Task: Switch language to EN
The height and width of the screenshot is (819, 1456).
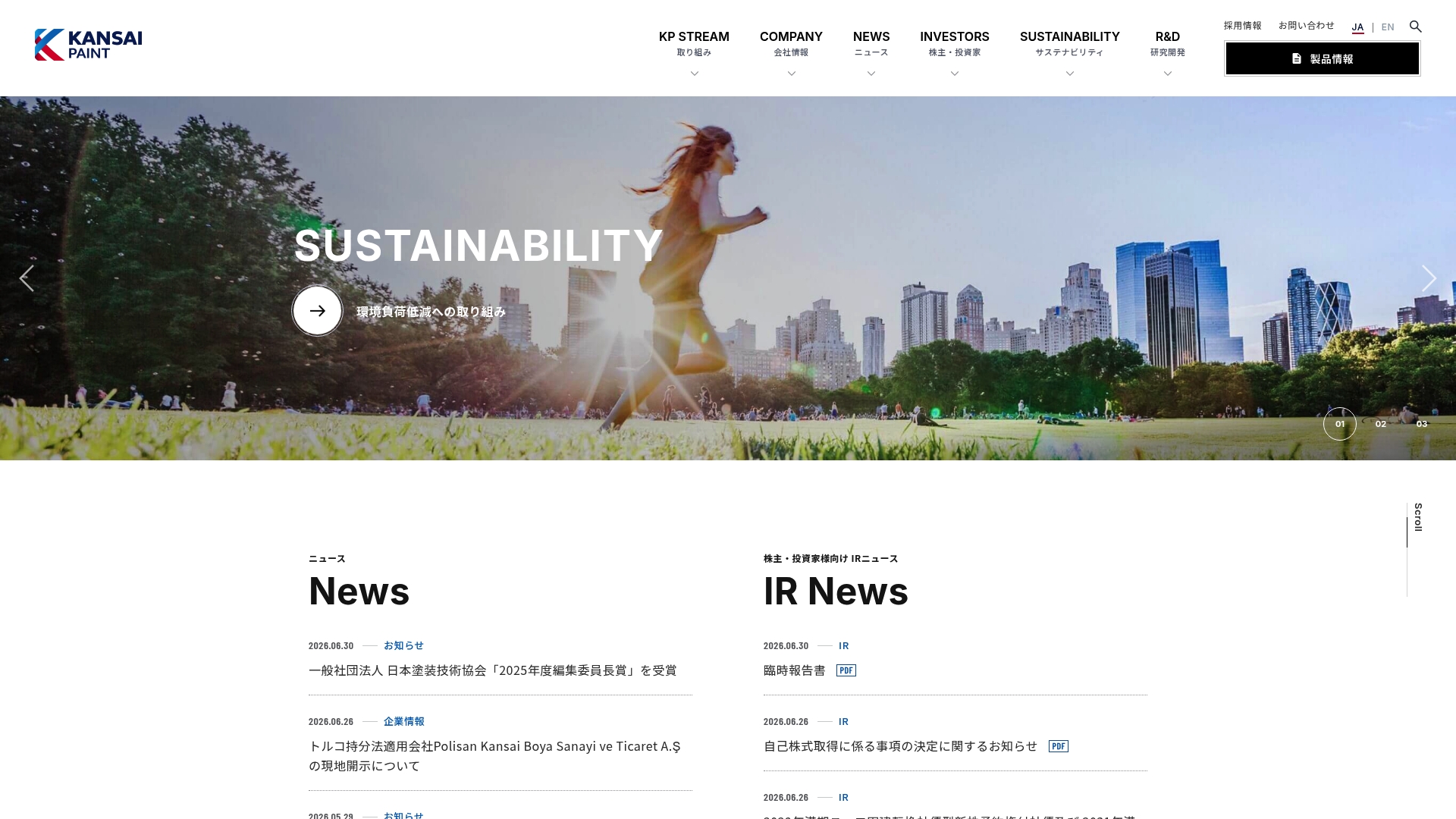Action: click(x=1388, y=27)
